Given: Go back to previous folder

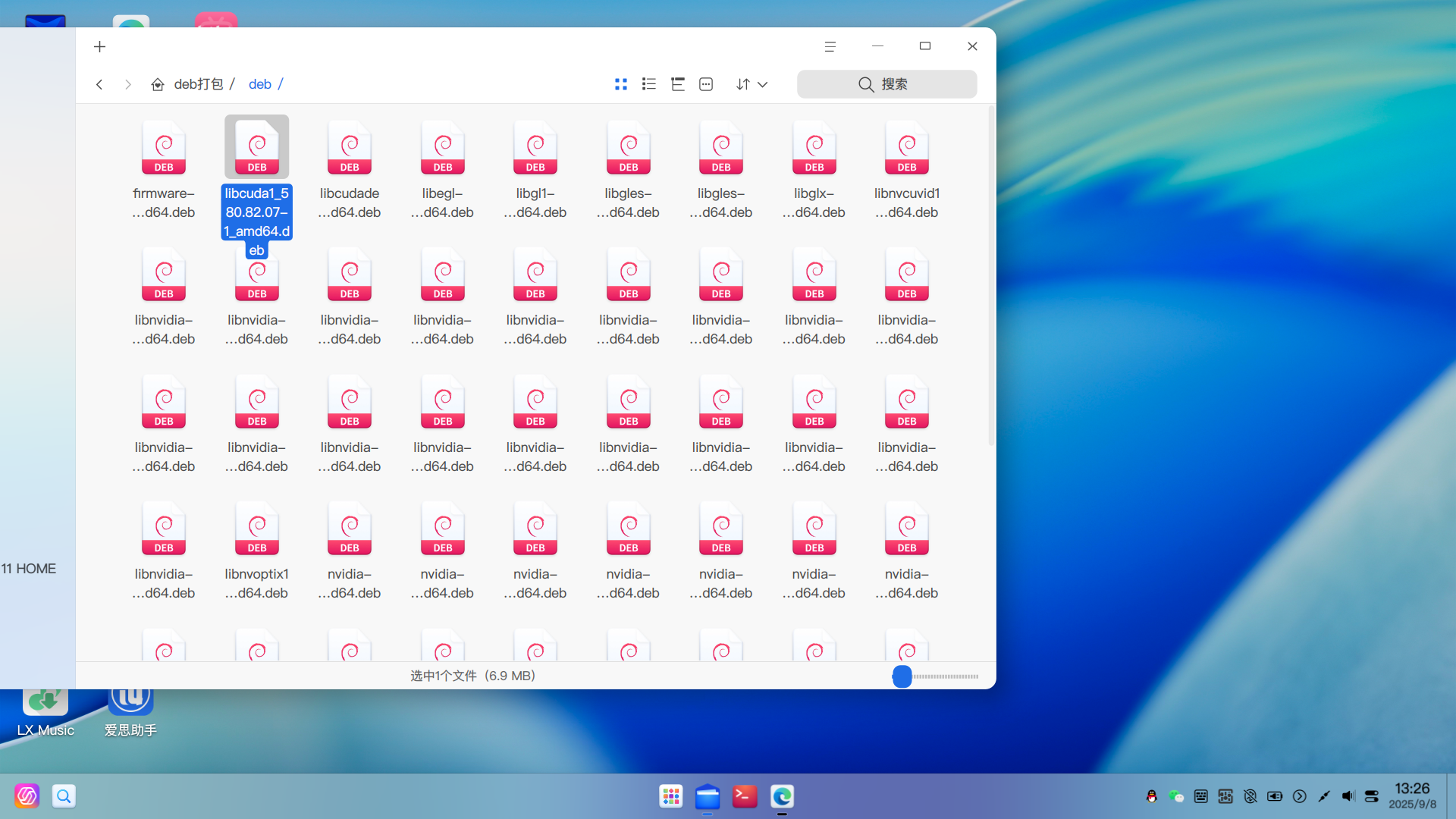Looking at the screenshot, I should [99, 84].
